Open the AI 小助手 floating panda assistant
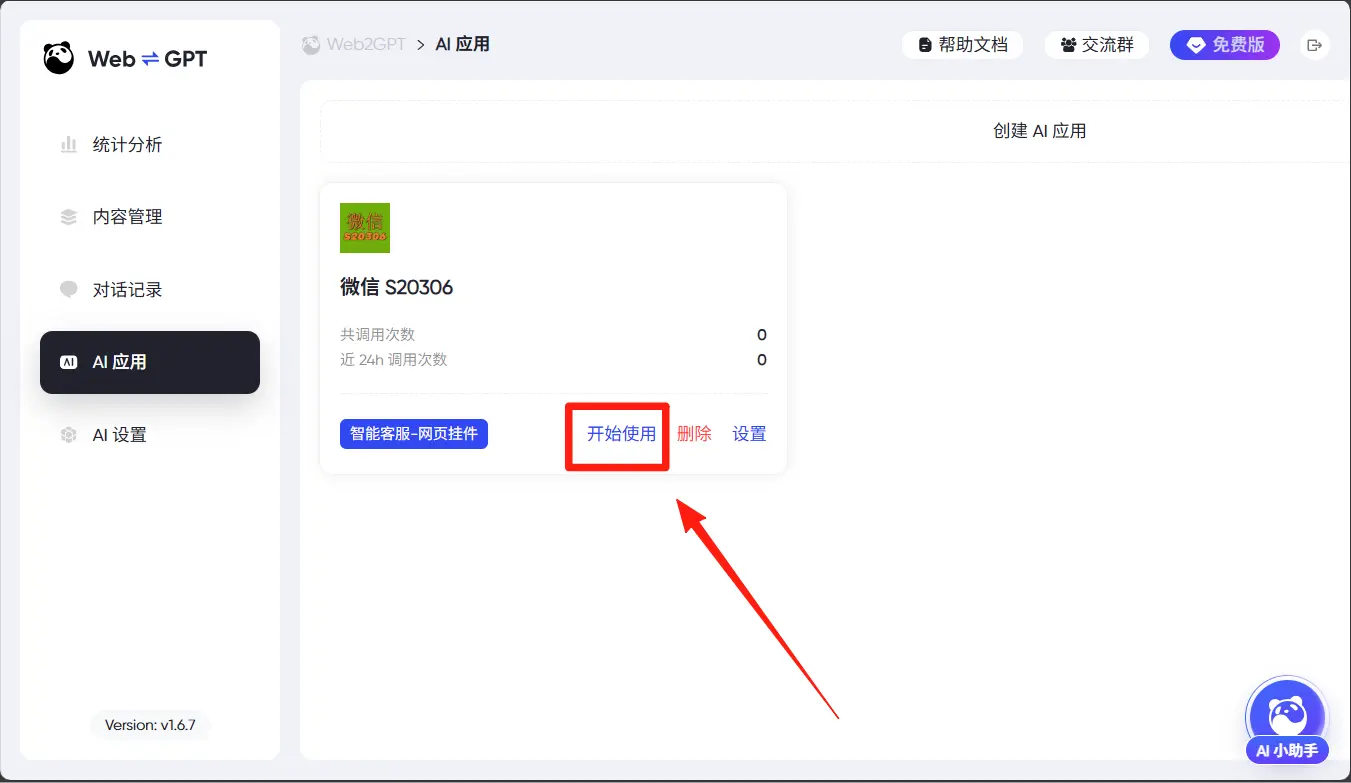This screenshot has height=783, width=1351. pyautogui.click(x=1286, y=716)
